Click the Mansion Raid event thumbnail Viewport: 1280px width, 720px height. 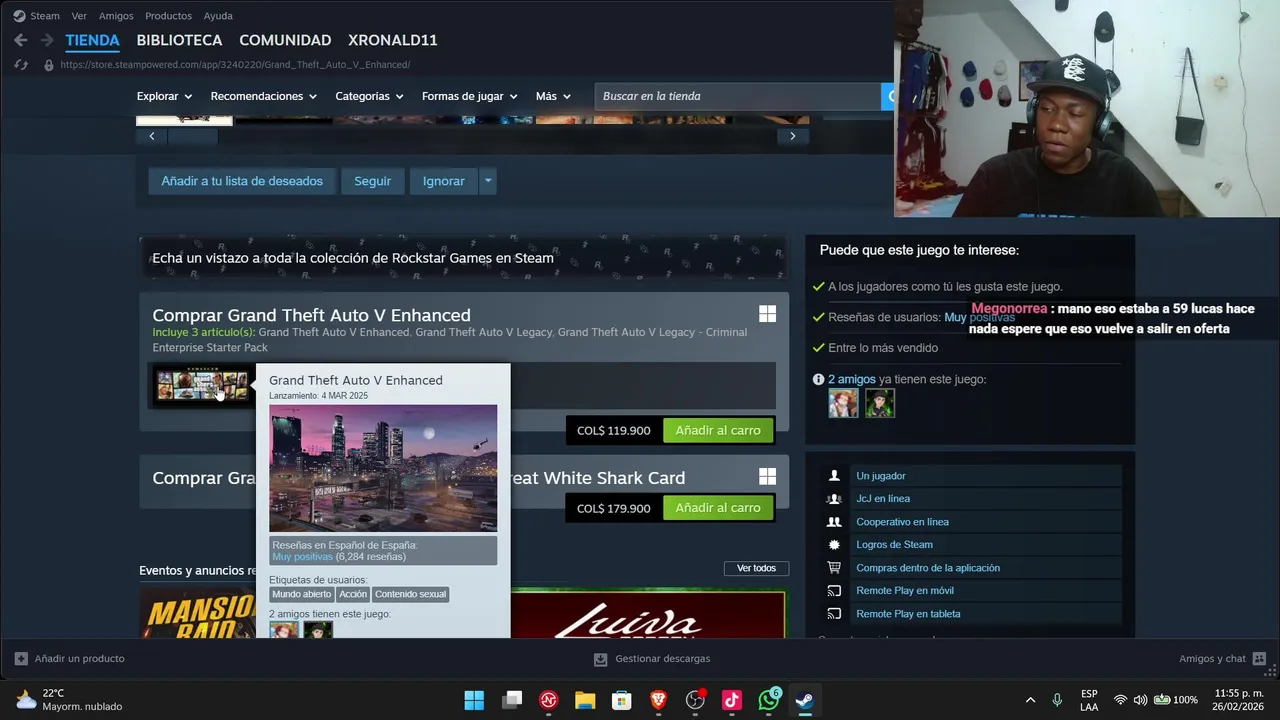[197, 615]
